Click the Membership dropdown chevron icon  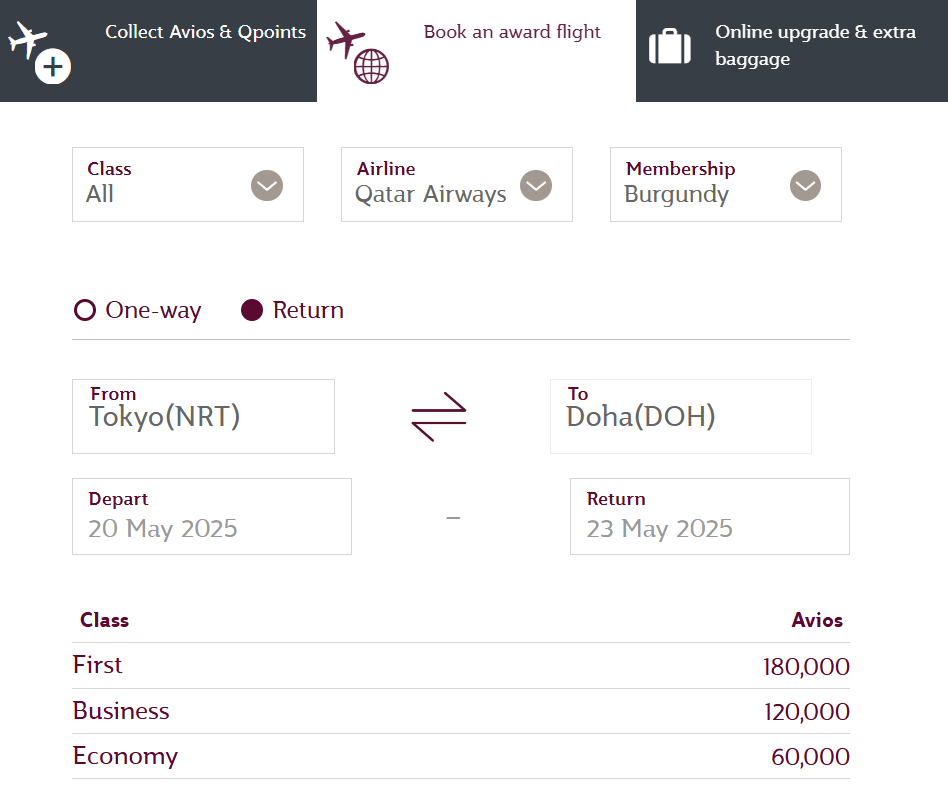pyautogui.click(x=805, y=186)
